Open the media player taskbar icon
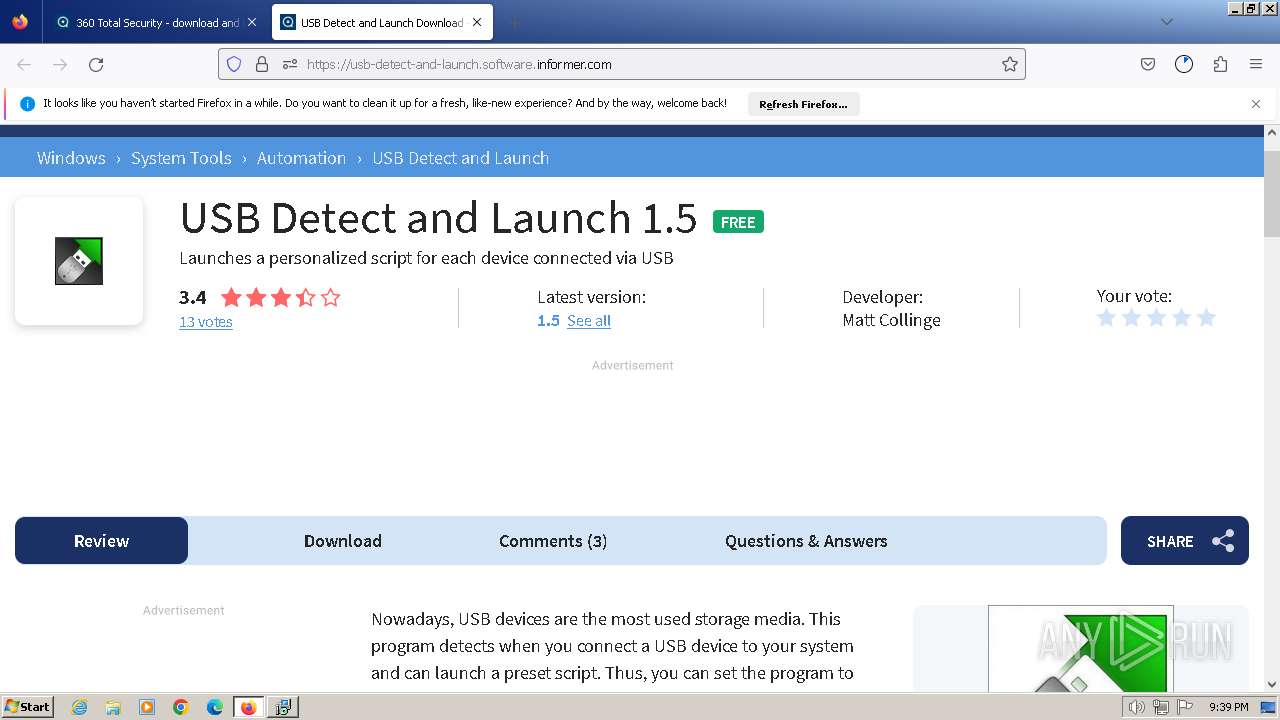Screen dimensions: 1280x720 [147, 707]
